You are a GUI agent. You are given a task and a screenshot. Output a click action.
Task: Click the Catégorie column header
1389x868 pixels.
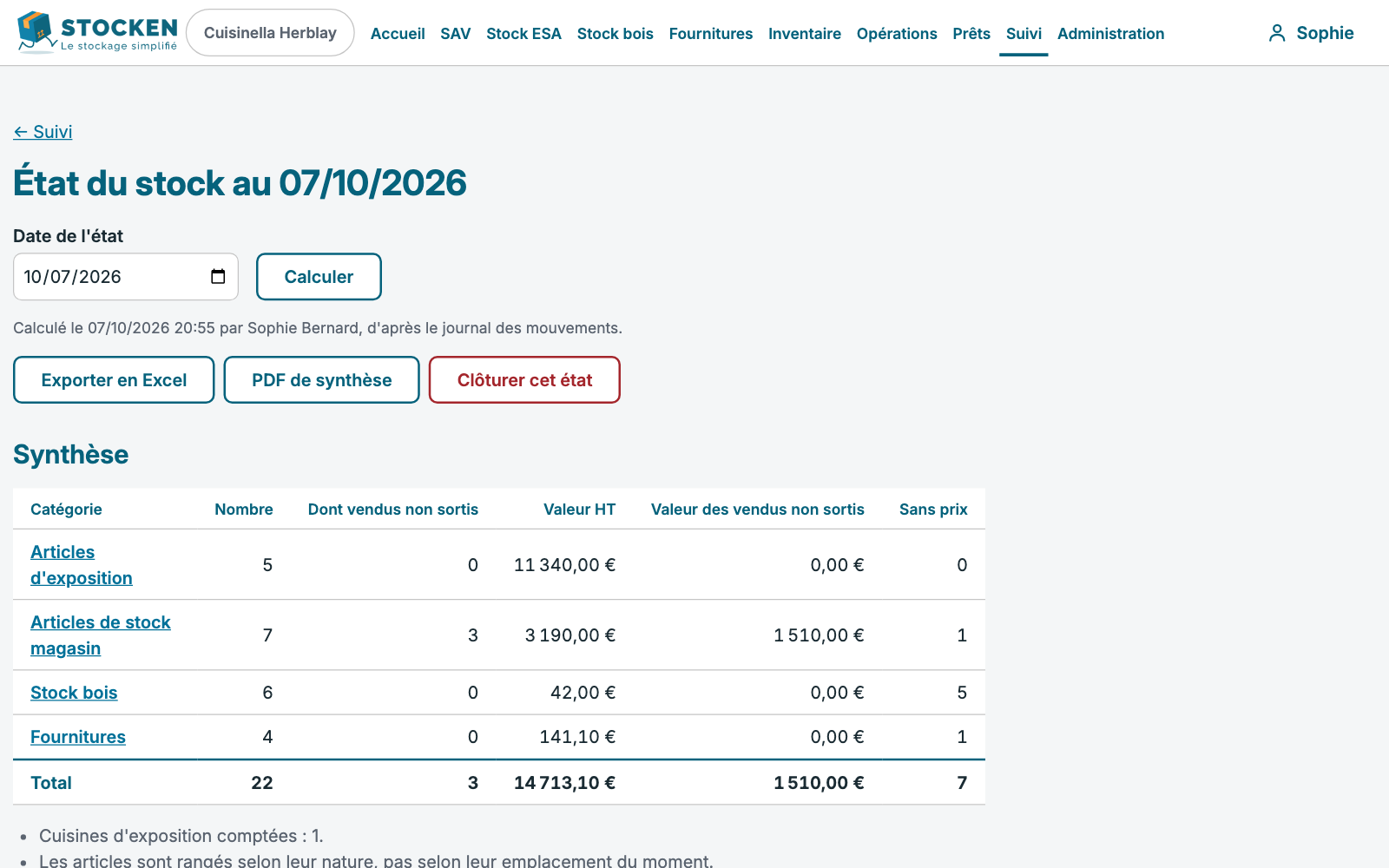click(x=66, y=510)
